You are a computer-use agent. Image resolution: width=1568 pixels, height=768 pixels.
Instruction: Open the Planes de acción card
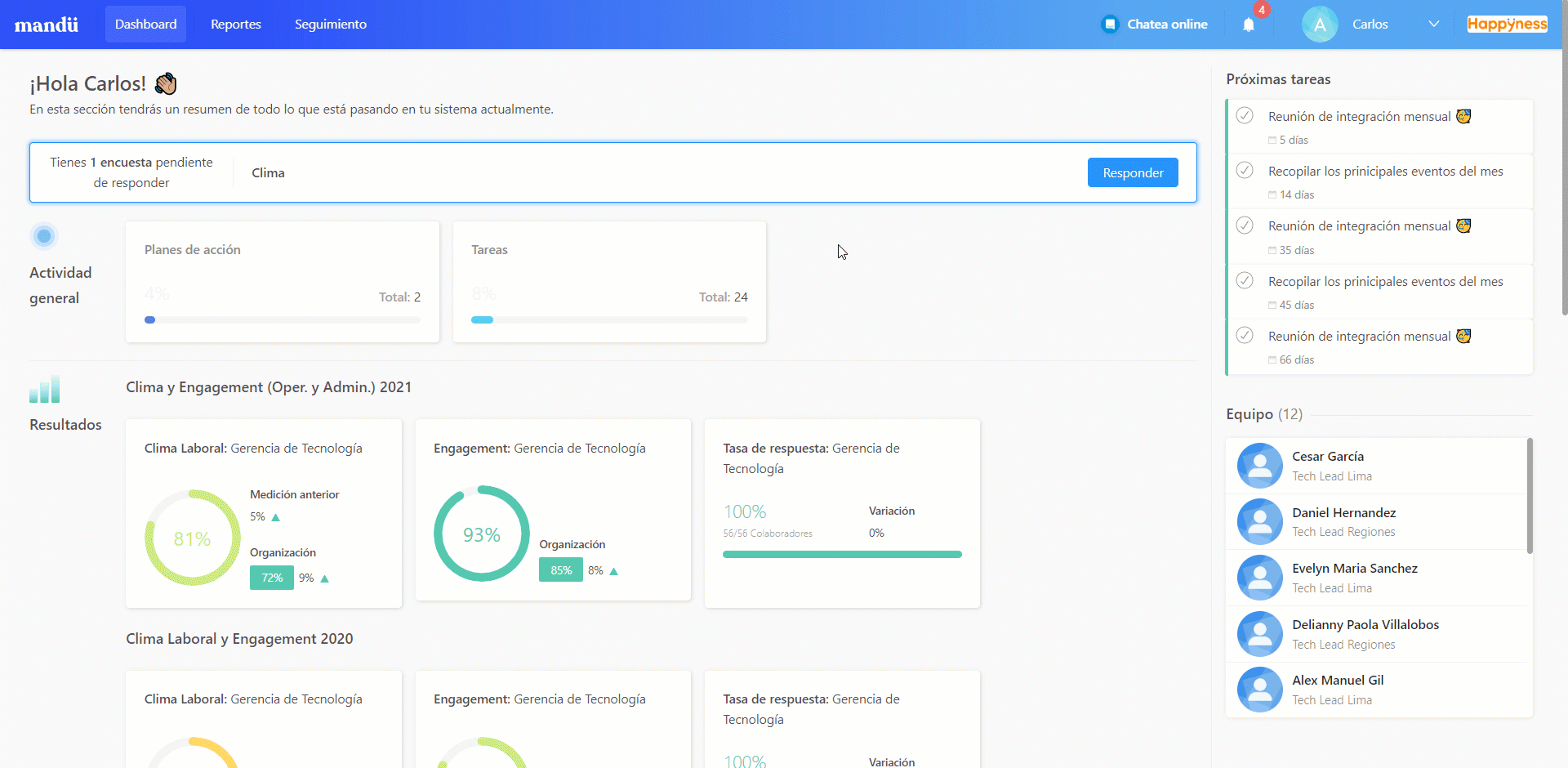coord(283,282)
